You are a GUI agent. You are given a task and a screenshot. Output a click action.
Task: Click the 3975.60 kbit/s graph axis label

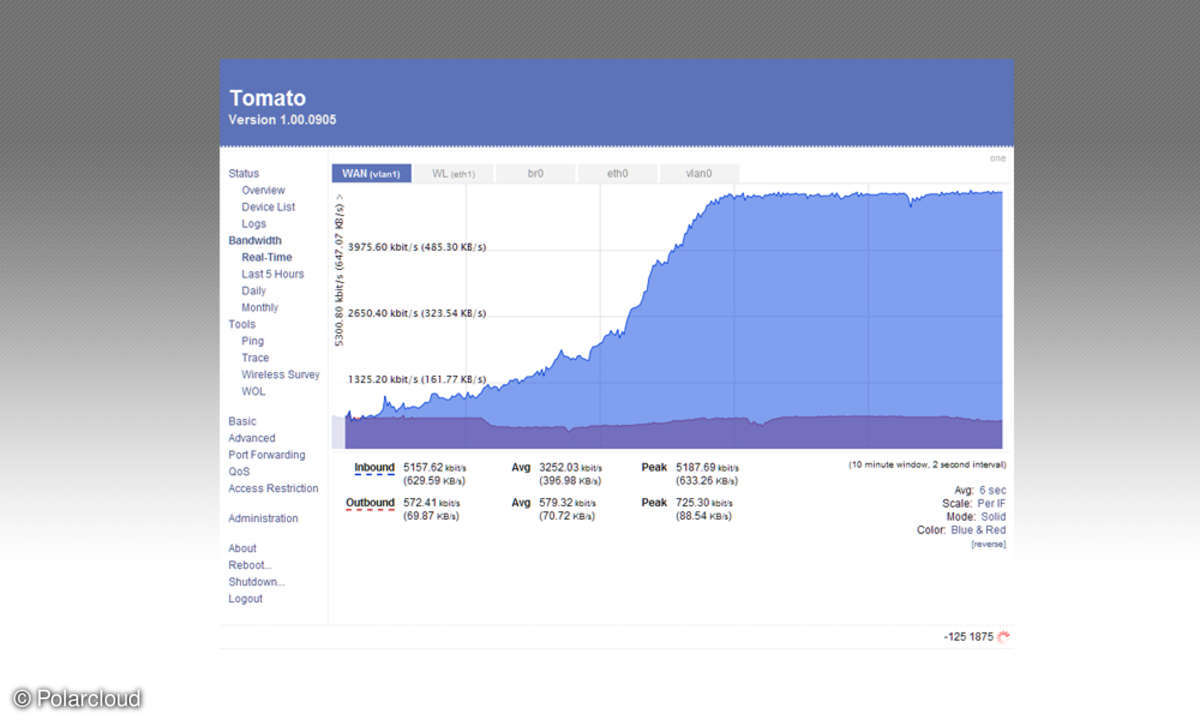417,247
